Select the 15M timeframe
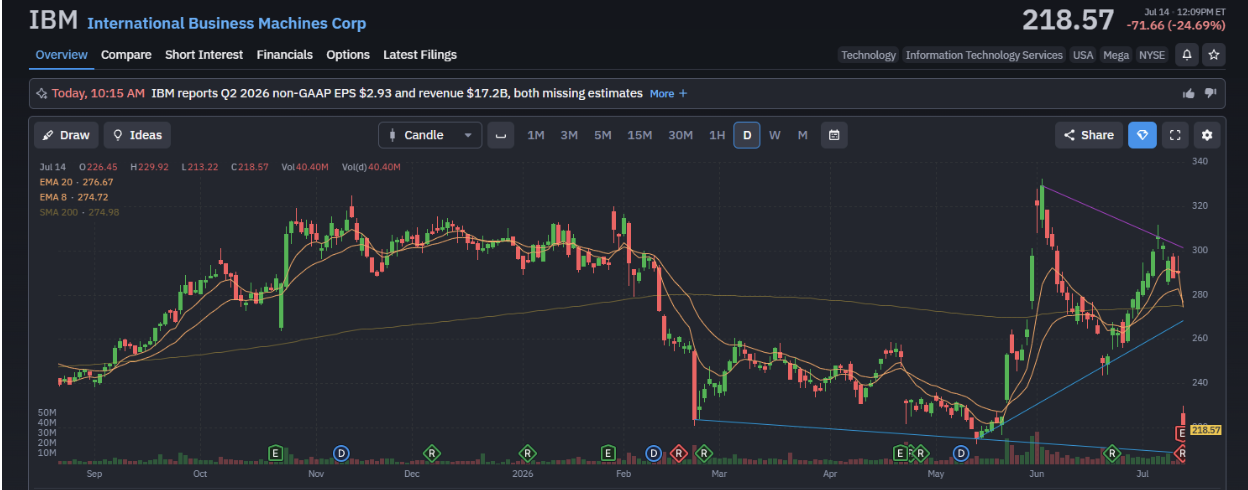The width and height of the screenshot is (1248, 490). point(640,136)
